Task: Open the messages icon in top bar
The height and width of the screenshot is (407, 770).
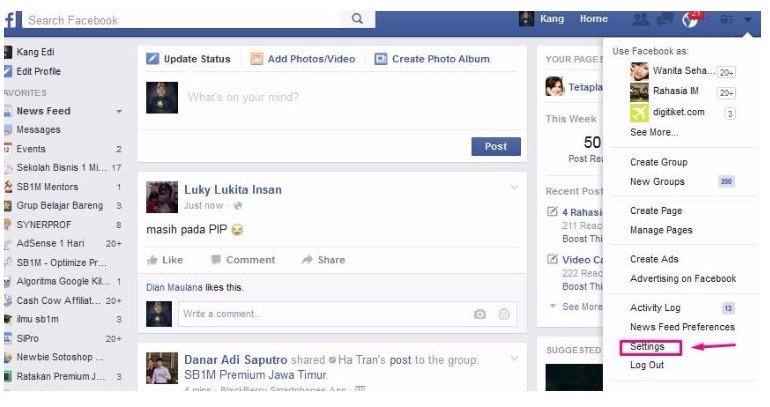Action: (665, 20)
